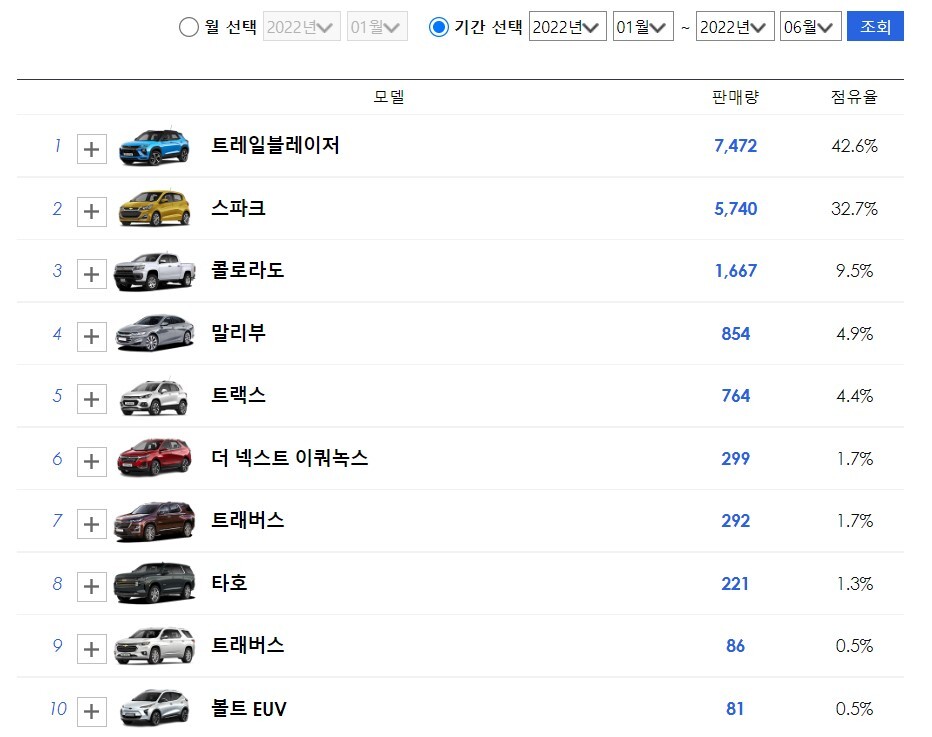Click the yellow 스파크 car thumbnail
This screenshot has height=737, width=932.
click(x=155, y=208)
